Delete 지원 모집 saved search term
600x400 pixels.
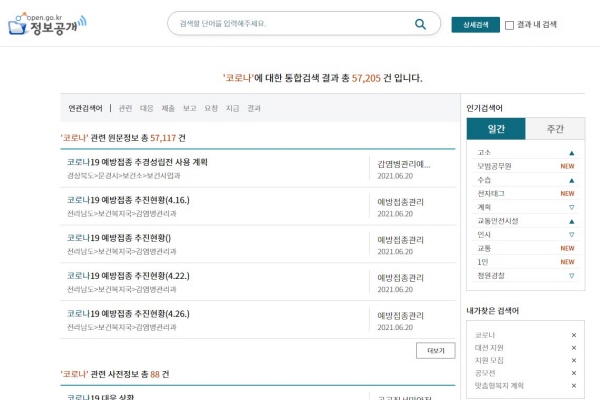pos(573,360)
